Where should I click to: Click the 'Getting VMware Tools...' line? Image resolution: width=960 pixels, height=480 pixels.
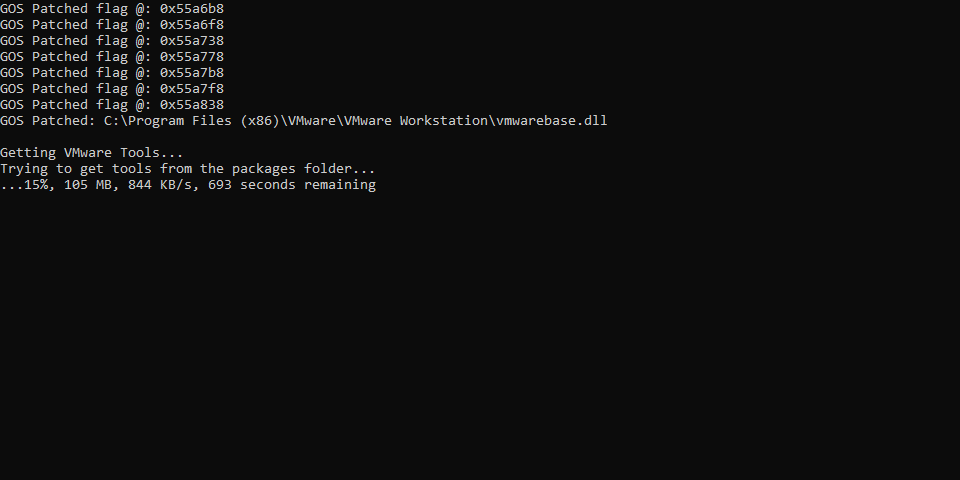pyautogui.click(x=92, y=153)
